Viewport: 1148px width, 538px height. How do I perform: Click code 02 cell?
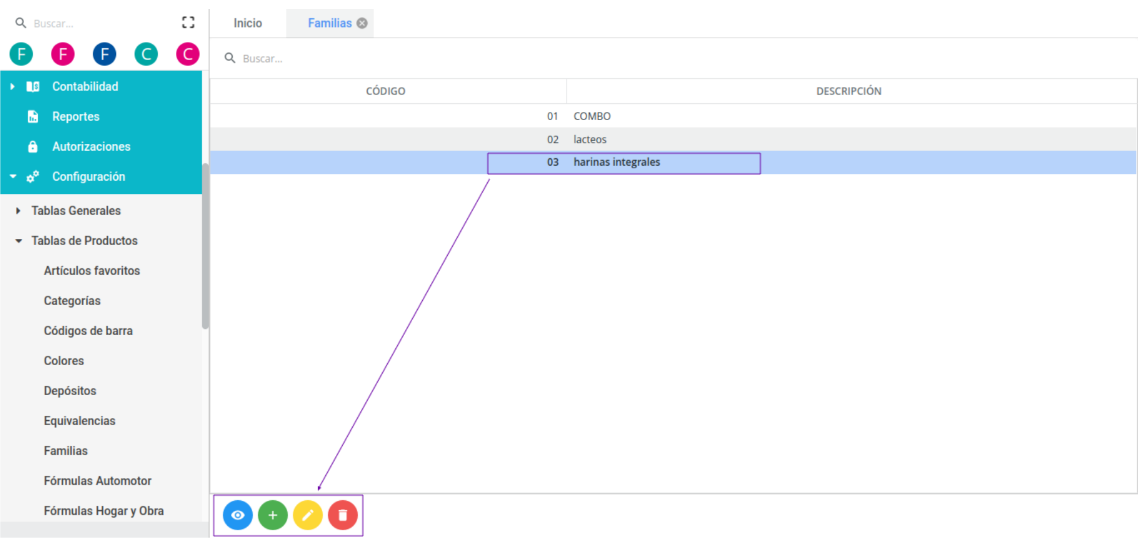552,139
